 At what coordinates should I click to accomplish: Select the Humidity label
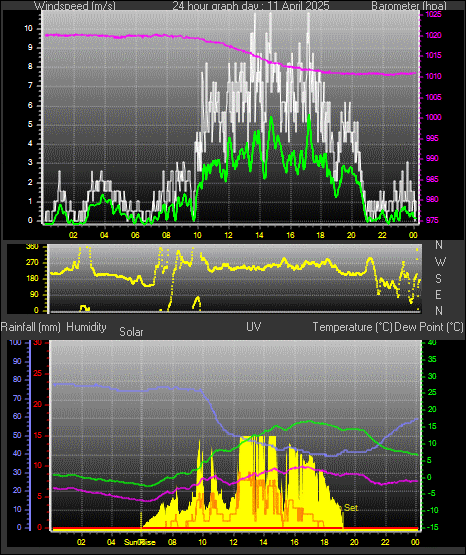click(x=86, y=327)
